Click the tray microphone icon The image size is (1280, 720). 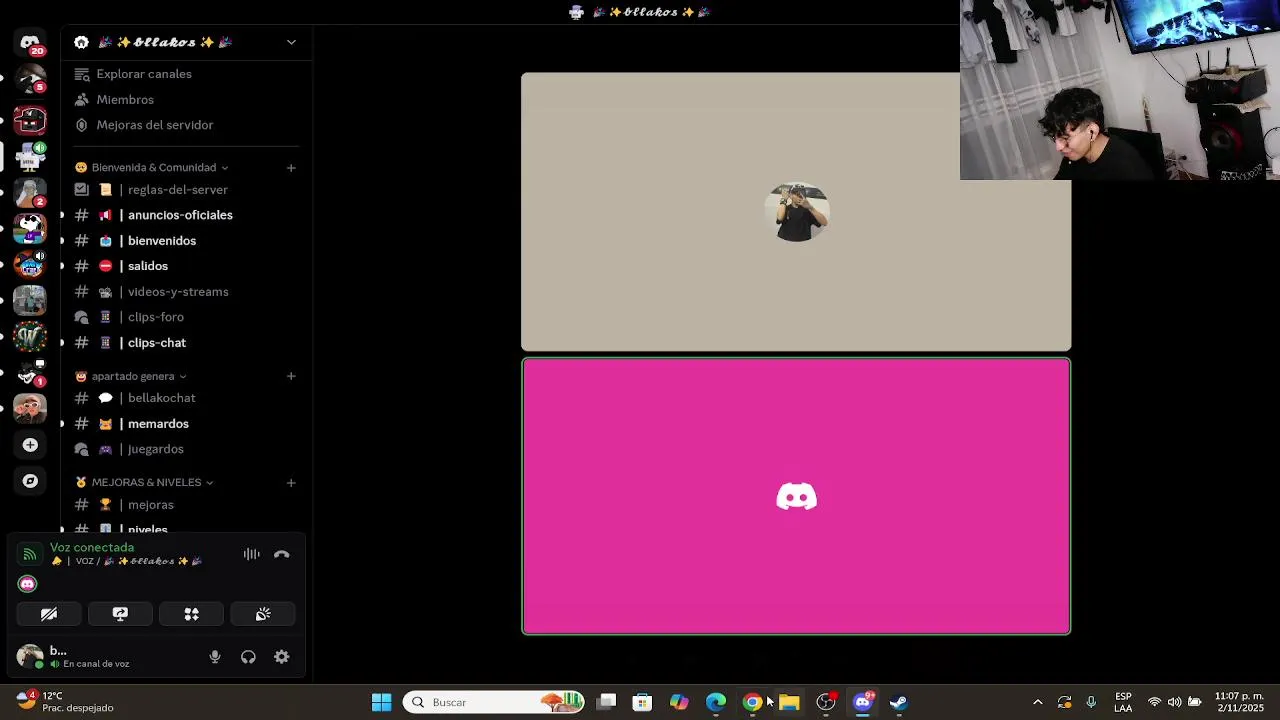pyautogui.click(x=1091, y=702)
